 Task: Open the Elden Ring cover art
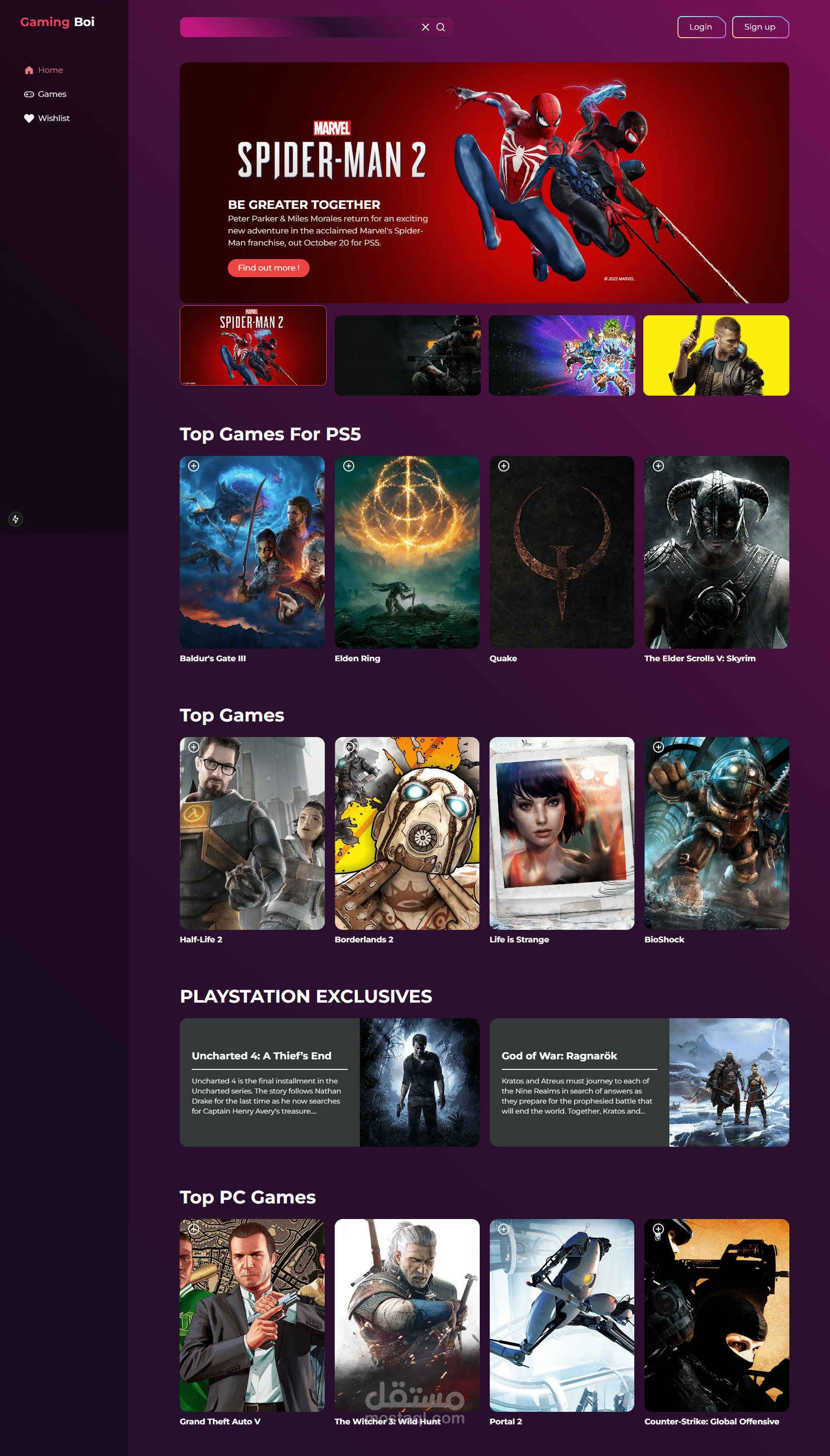click(407, 552)
